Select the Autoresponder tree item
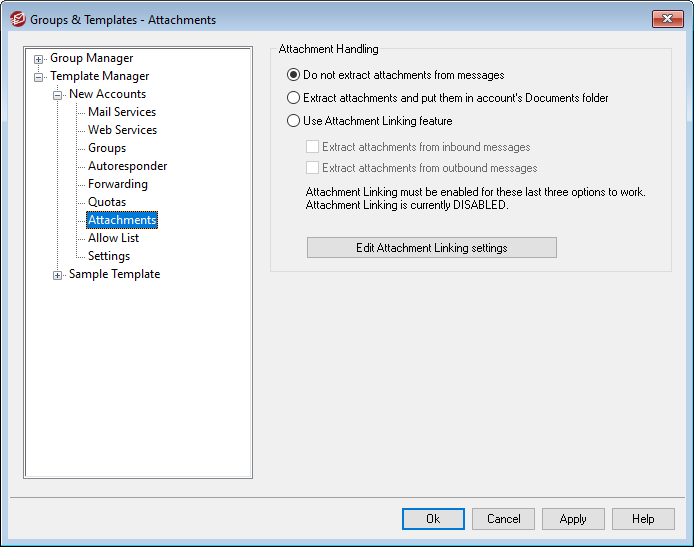 tap(127, 166)
